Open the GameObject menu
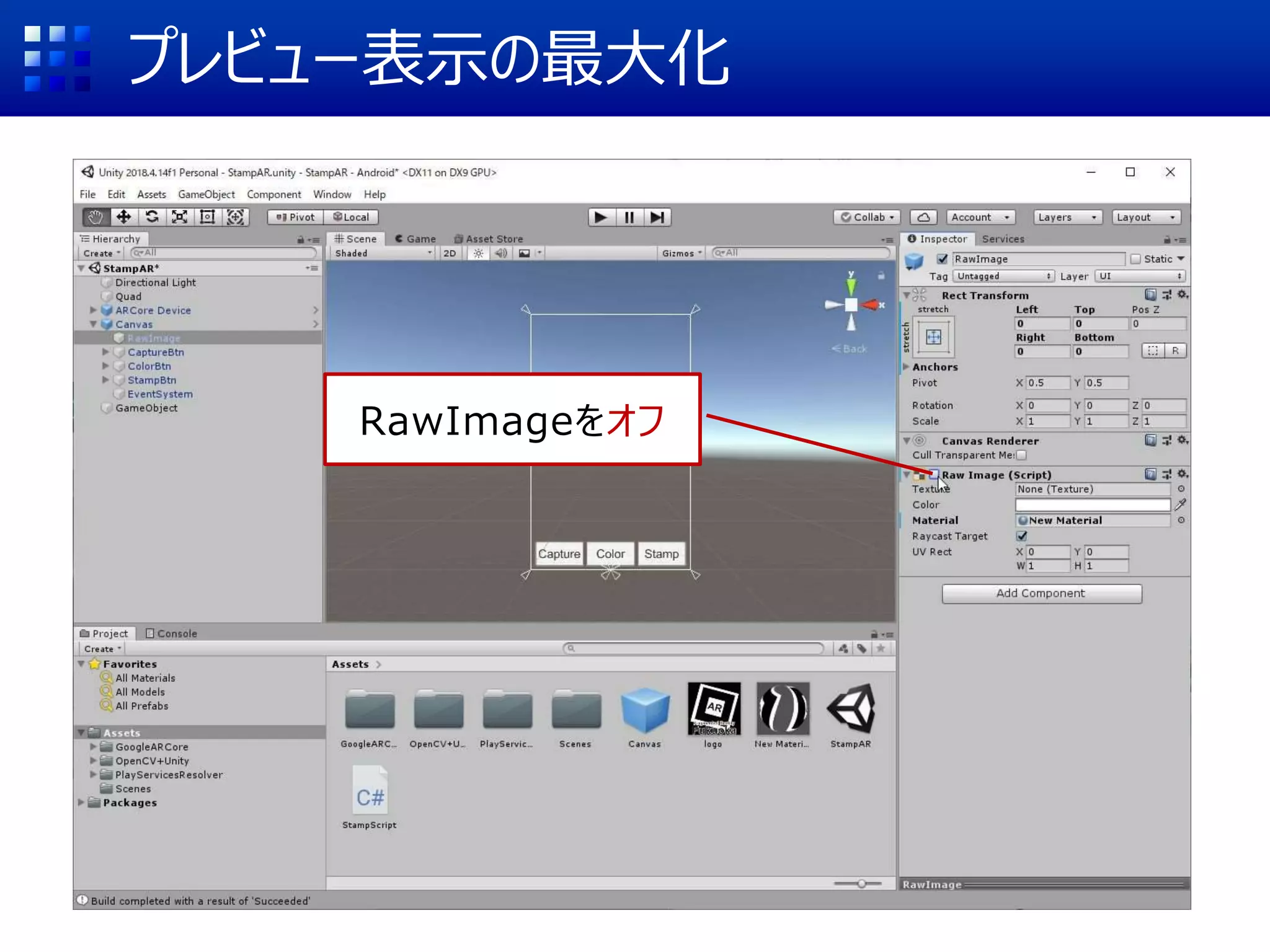The image size is (1270, 952). coord(206,194)
